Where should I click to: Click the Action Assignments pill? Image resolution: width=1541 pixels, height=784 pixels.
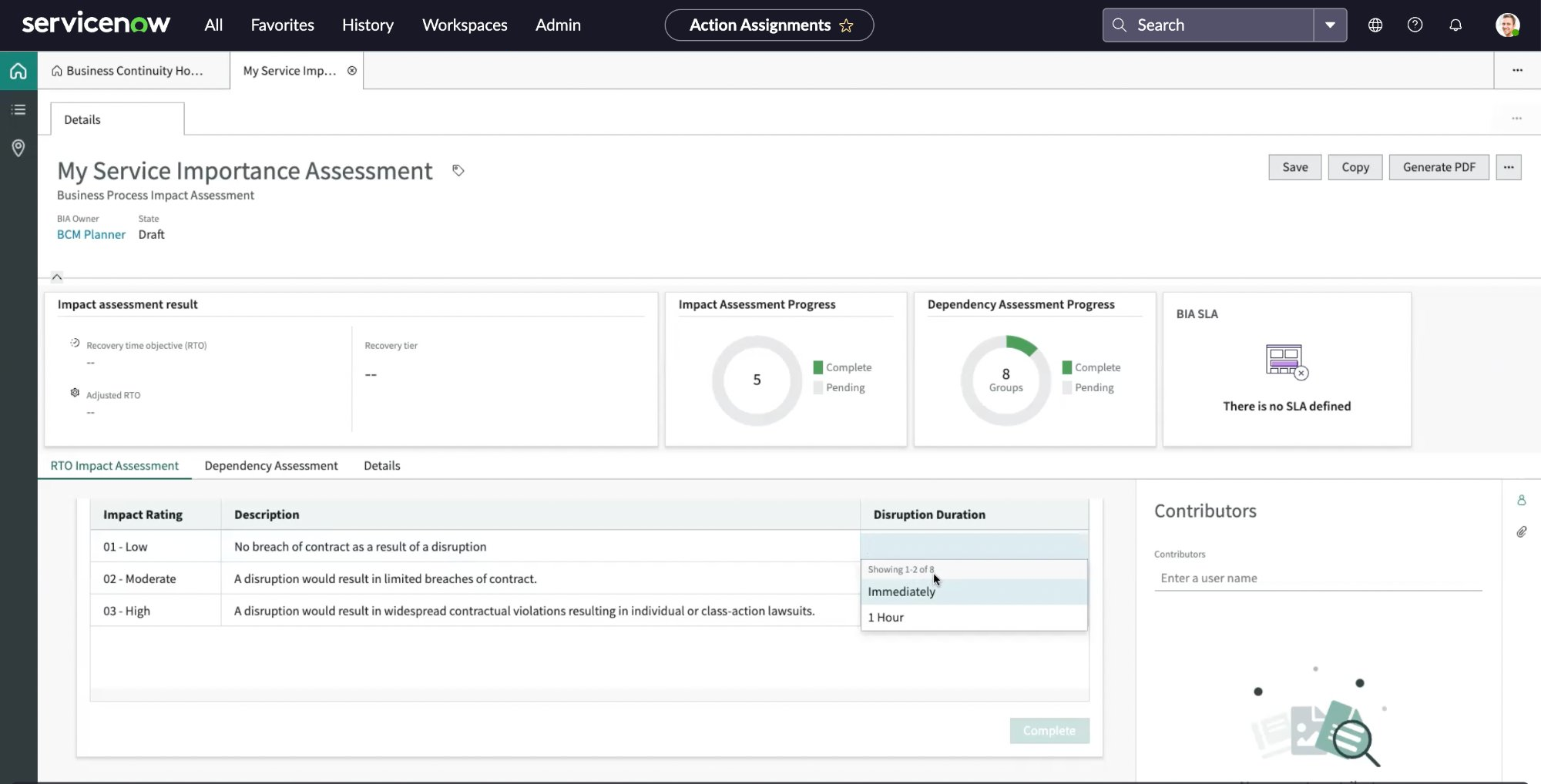tap(769, 25)
